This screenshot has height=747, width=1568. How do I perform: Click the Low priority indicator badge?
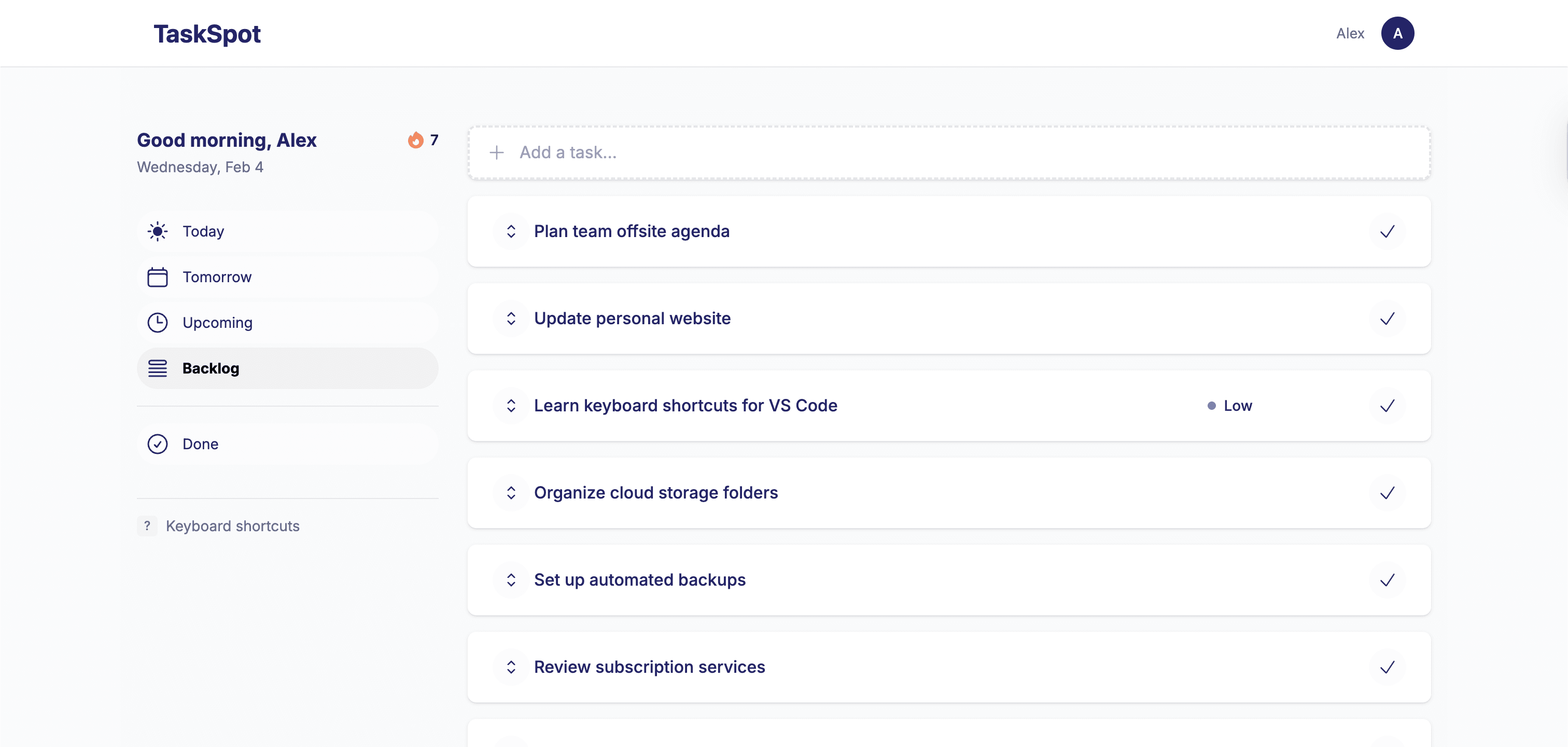pyautogui.click(x=1230, y=406)
